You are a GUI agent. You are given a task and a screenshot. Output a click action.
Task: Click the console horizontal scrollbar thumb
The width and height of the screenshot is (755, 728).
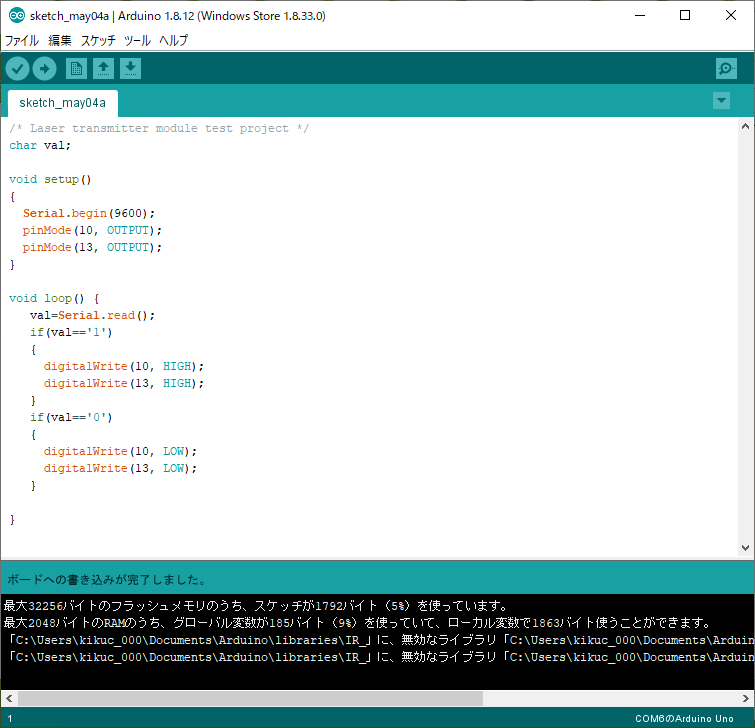click(250, 698)
